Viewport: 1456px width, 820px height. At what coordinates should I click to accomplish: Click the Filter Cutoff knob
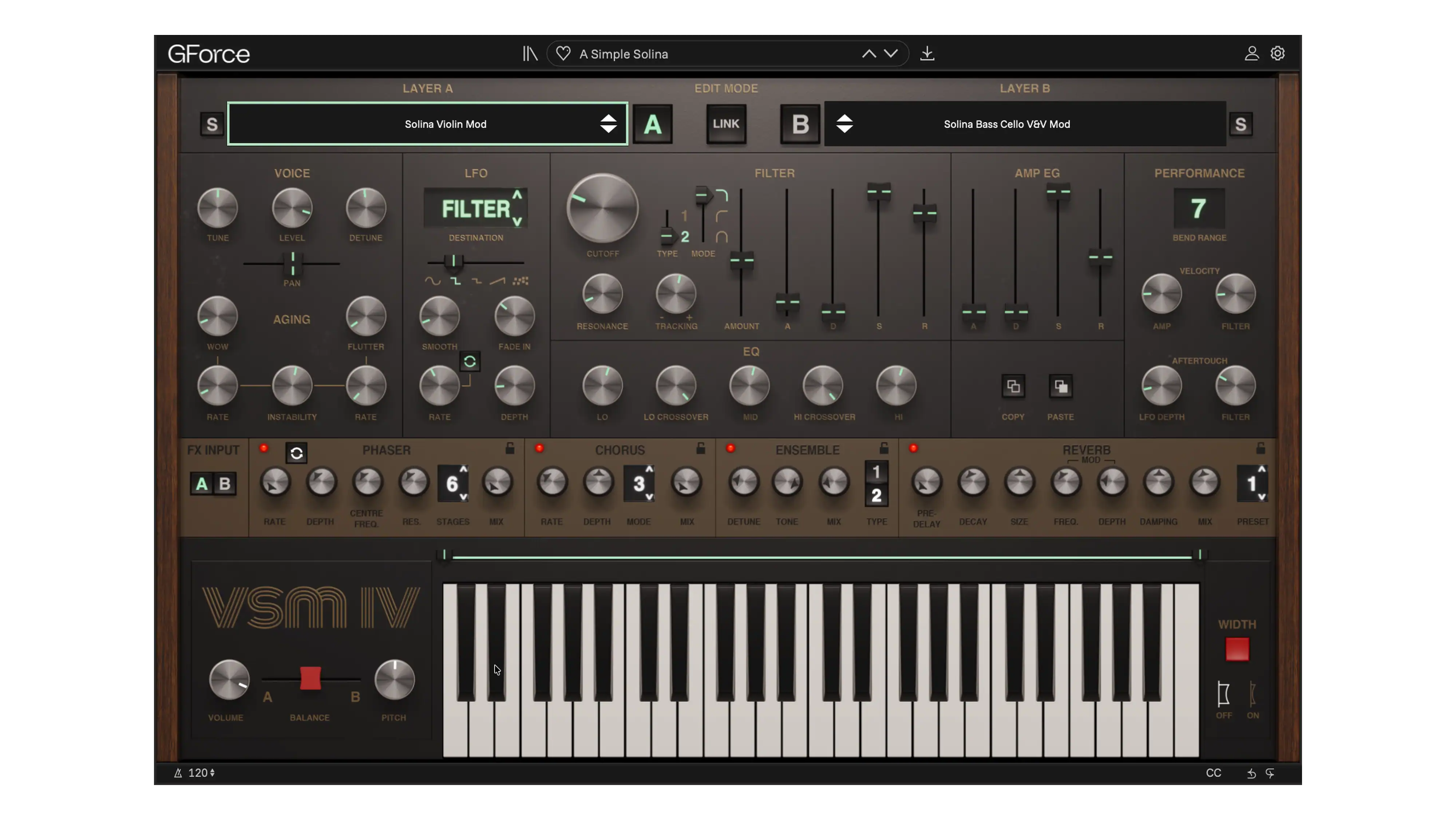[x=602, y=209]
